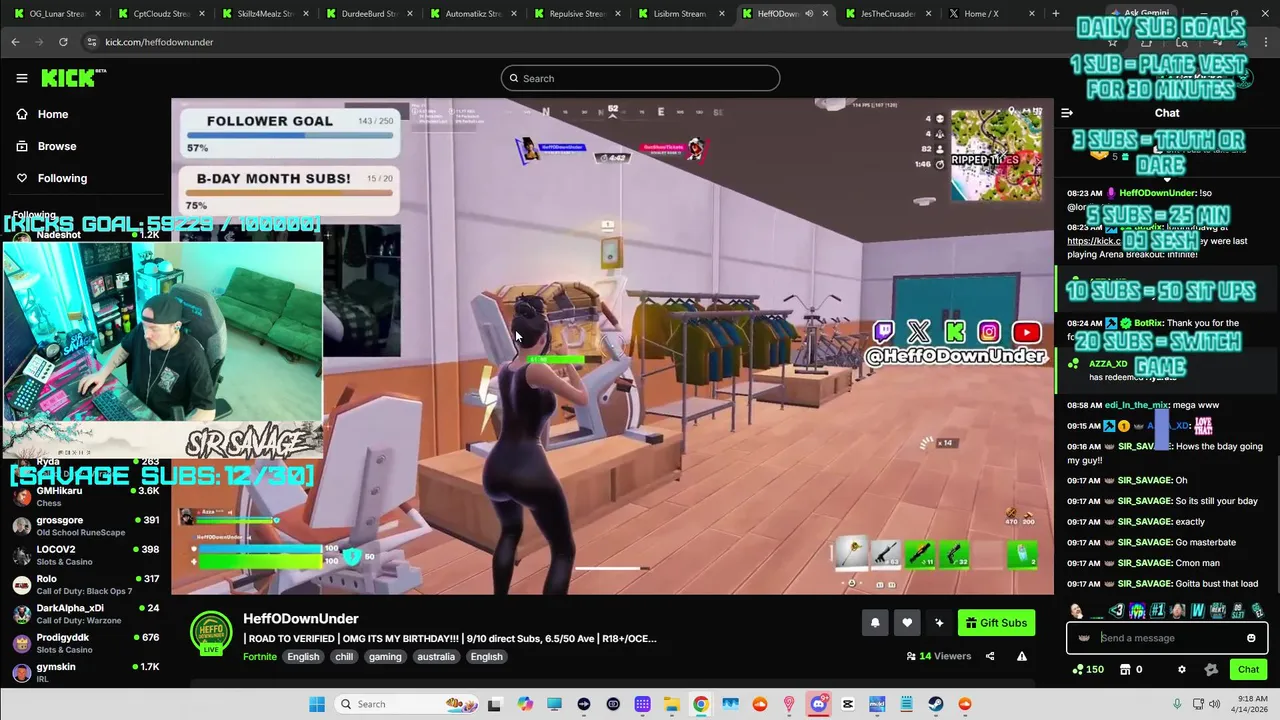
Task: Reload the page in Chrome
Action: 63,42
